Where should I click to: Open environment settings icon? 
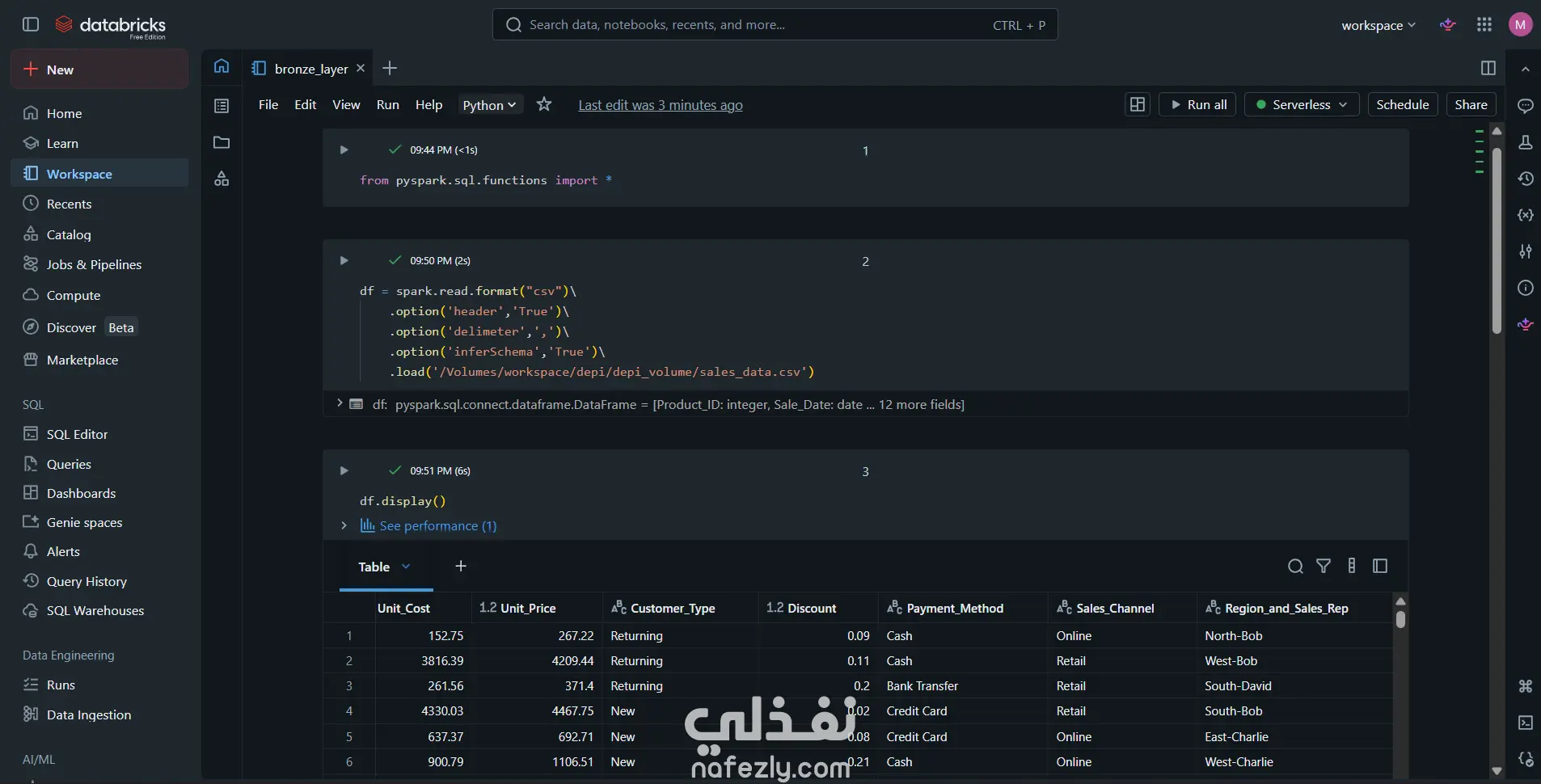(x=1526, y=251)
